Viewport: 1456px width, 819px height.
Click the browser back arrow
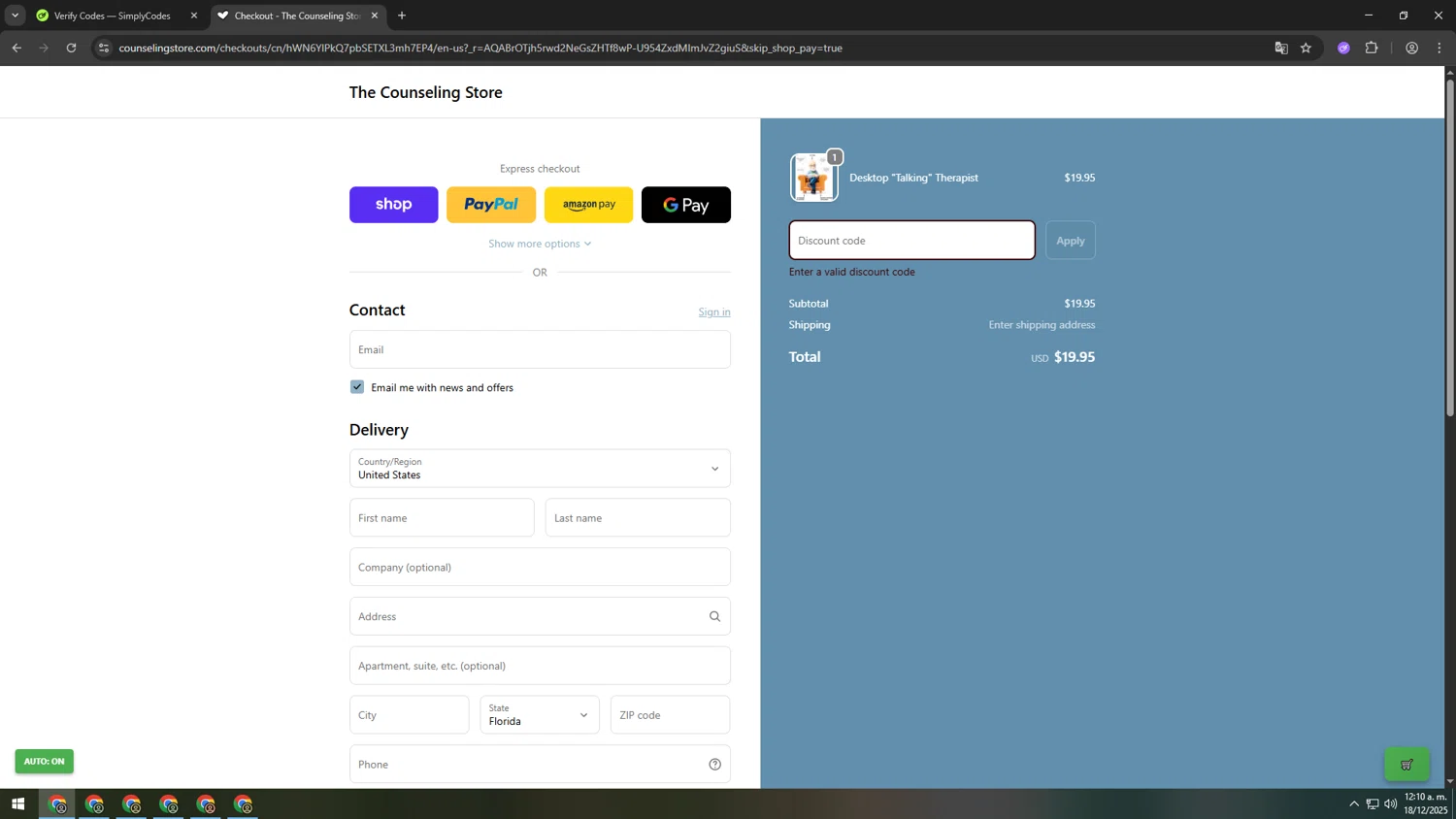17,48
